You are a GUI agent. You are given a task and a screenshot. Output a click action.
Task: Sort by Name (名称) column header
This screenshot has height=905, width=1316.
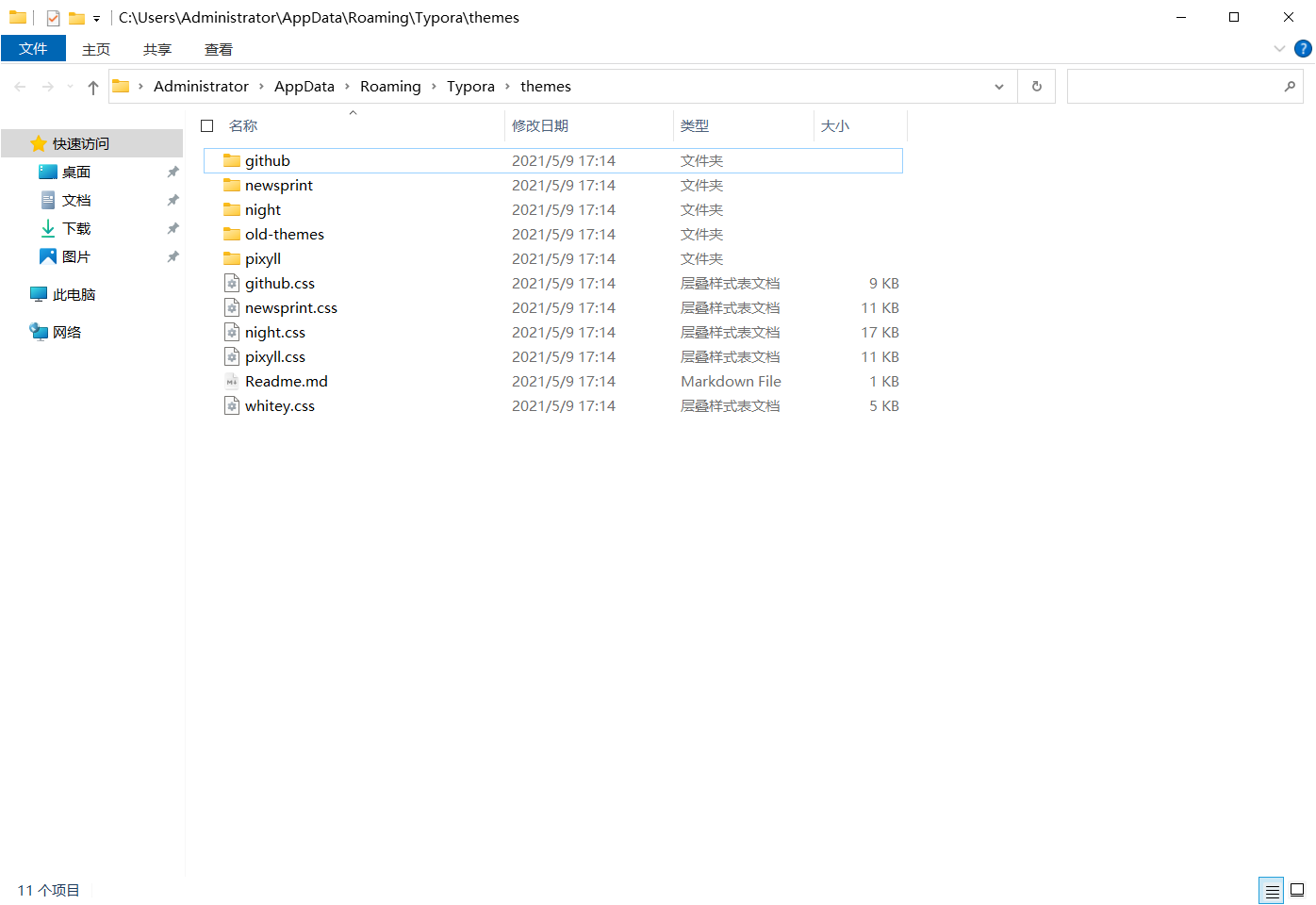(x=243, y=125)
